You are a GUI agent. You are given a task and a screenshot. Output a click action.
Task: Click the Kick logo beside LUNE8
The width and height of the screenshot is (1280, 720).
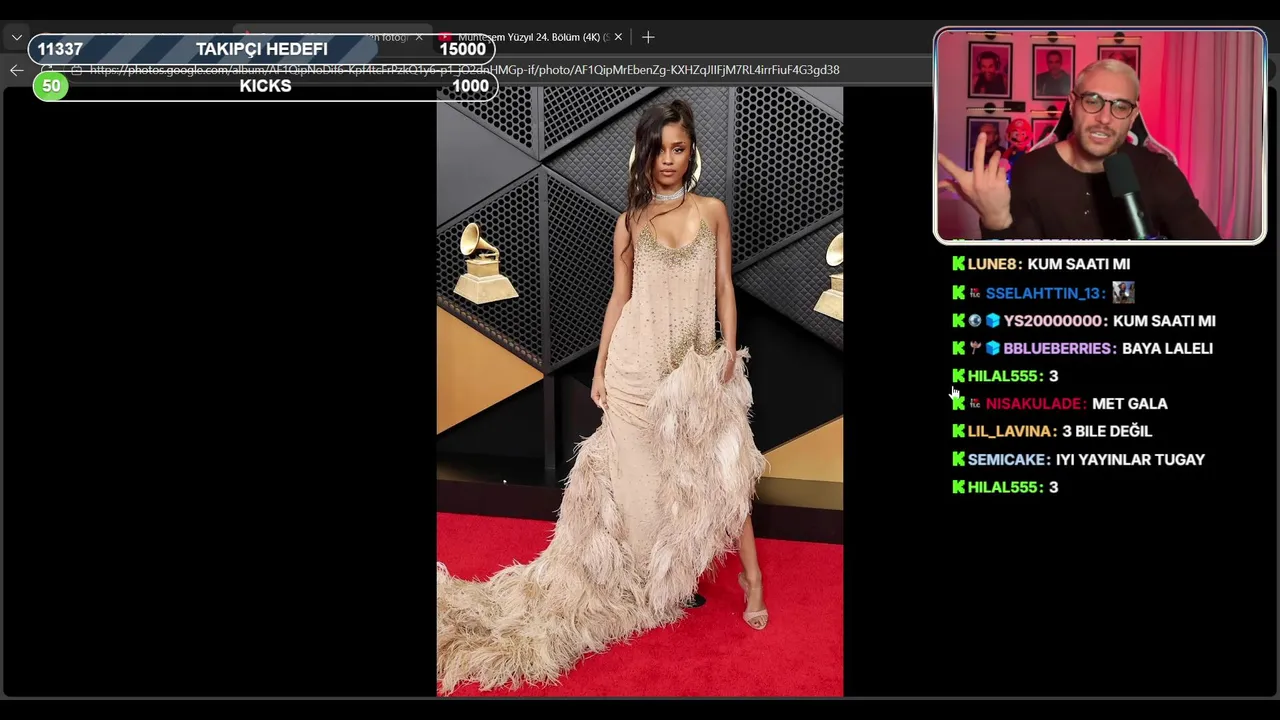[959, 264]
